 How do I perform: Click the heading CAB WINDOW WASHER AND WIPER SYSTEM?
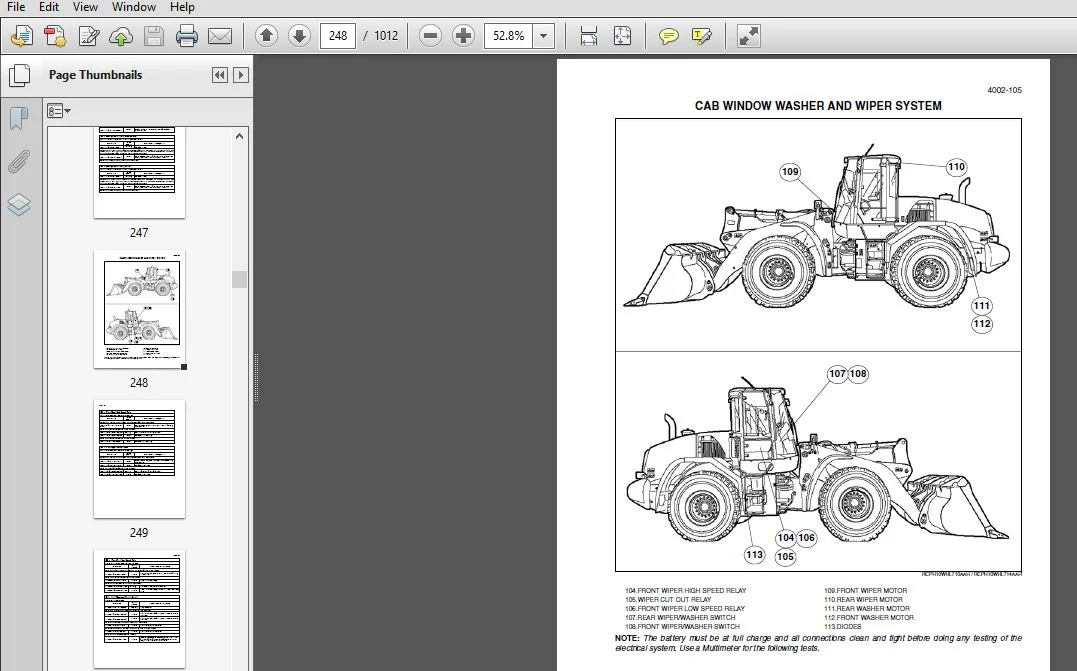(x=818, y=106)
